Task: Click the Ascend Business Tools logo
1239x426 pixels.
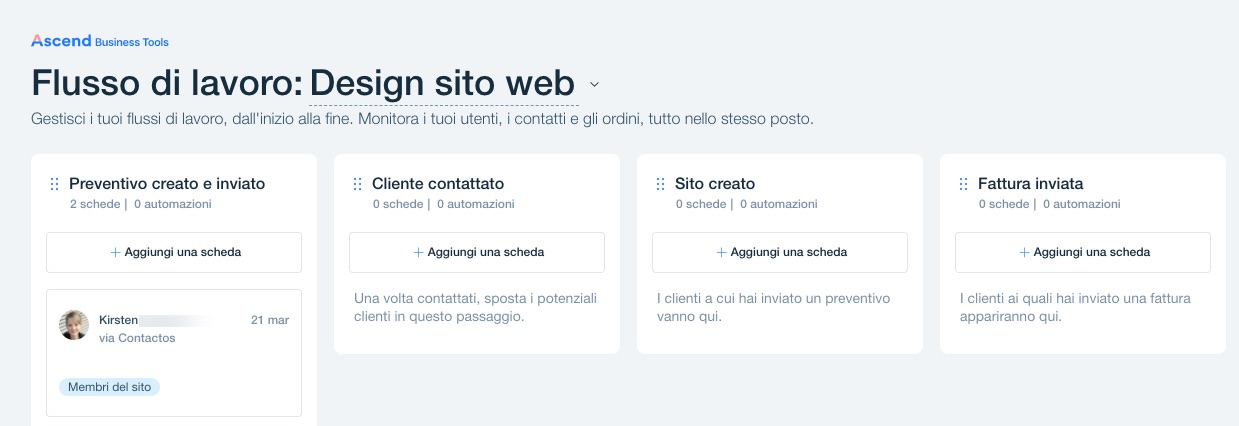Action: point(100,41)
